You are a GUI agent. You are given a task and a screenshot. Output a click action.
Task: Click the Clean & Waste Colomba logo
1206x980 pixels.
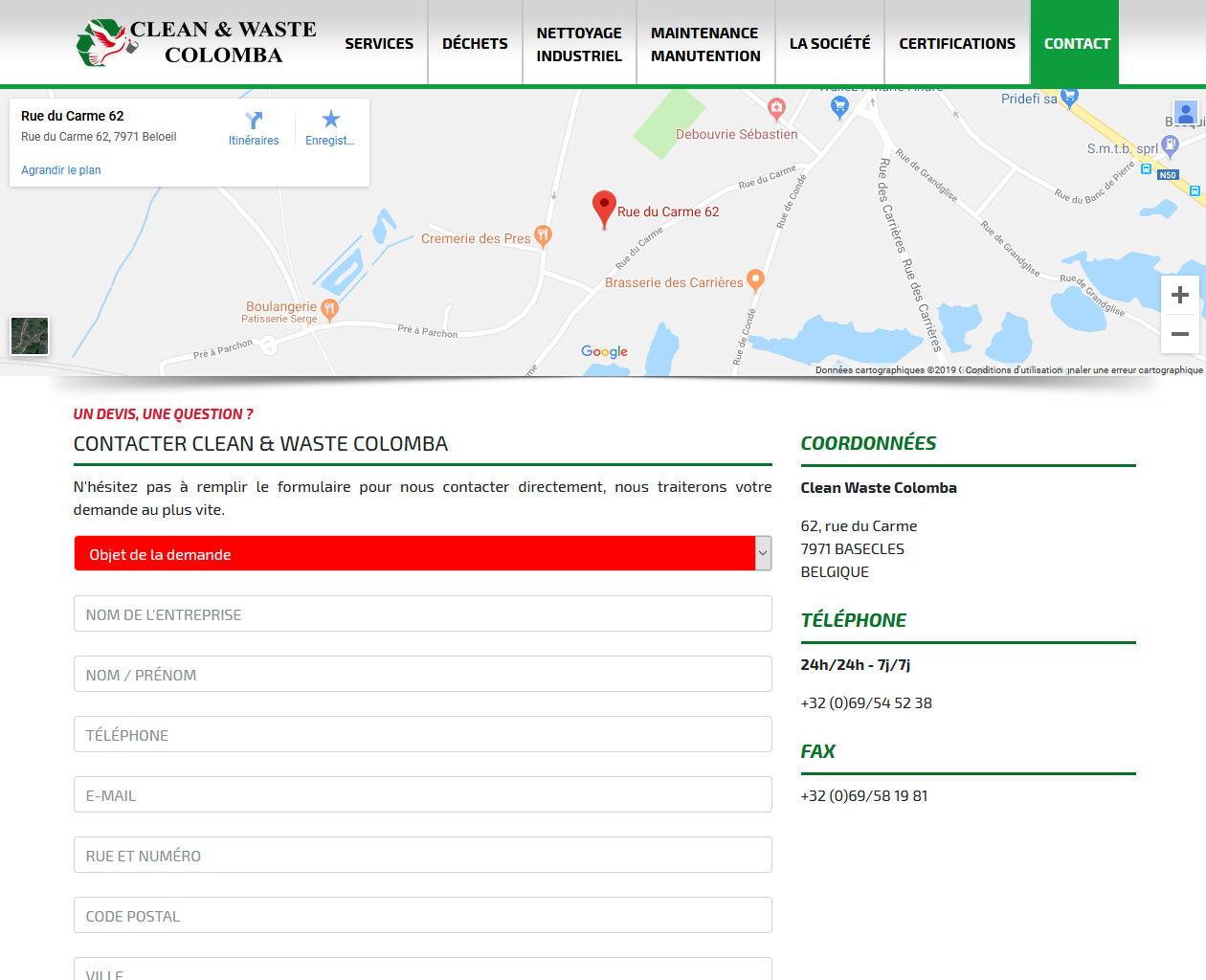coord(196,43)
